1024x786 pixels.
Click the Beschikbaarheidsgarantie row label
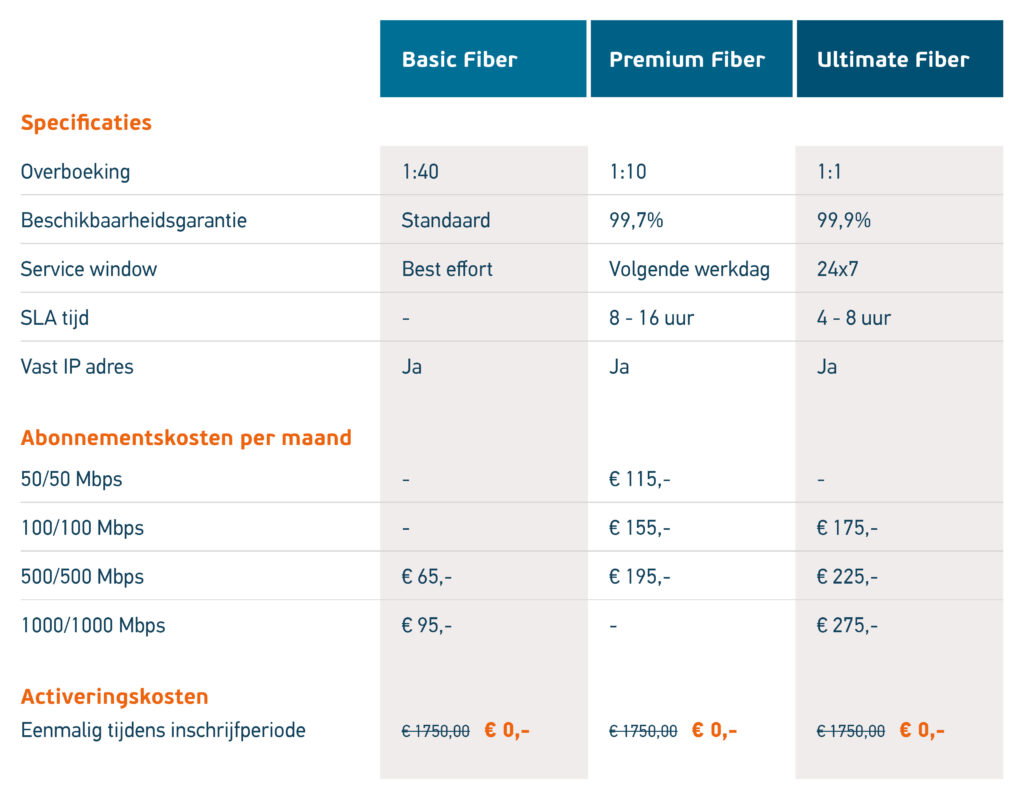[x=134, y=221]
